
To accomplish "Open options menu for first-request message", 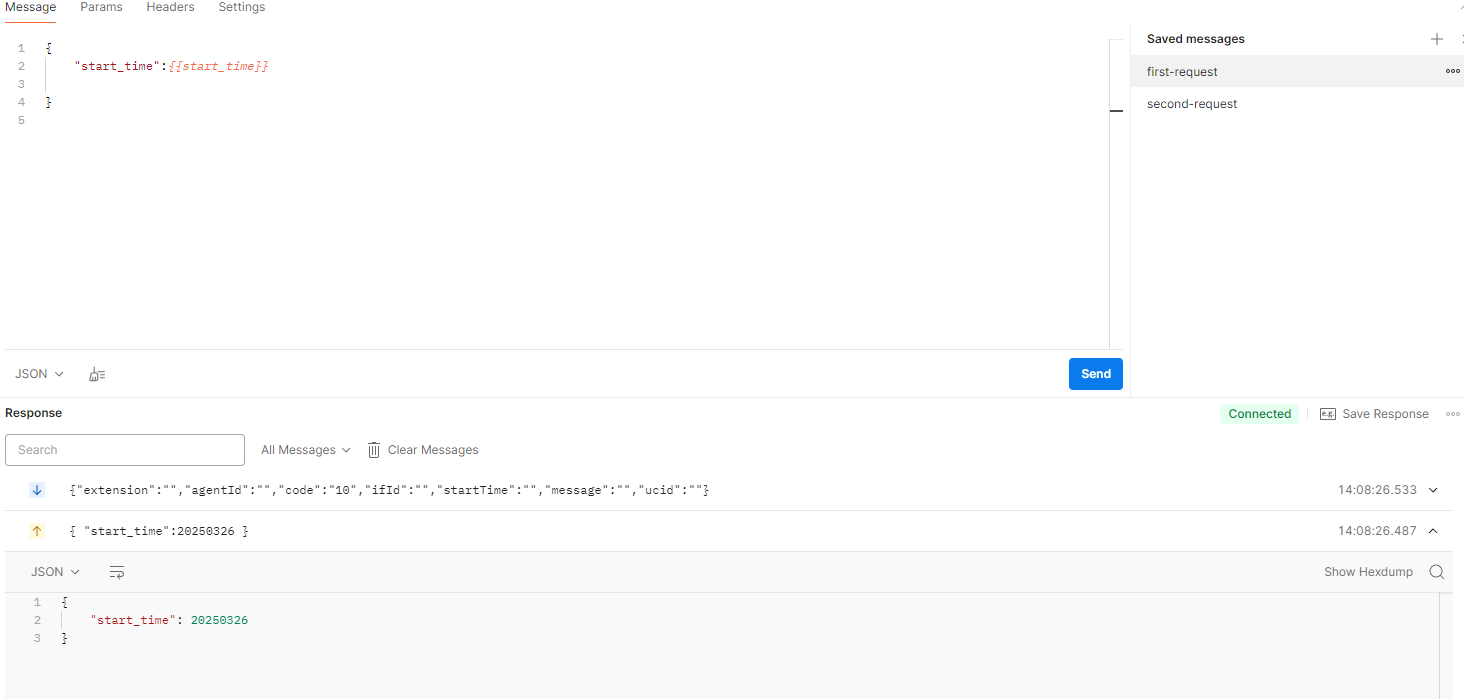I will 1452,71.
